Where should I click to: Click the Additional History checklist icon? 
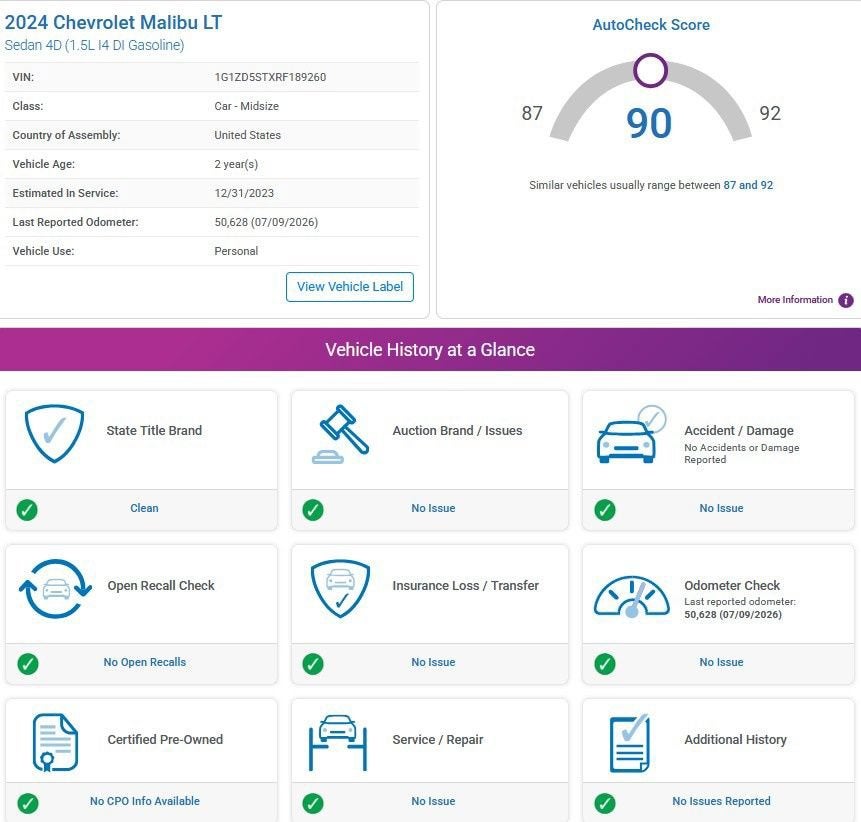pyautogui.click(x=630, y=743)
